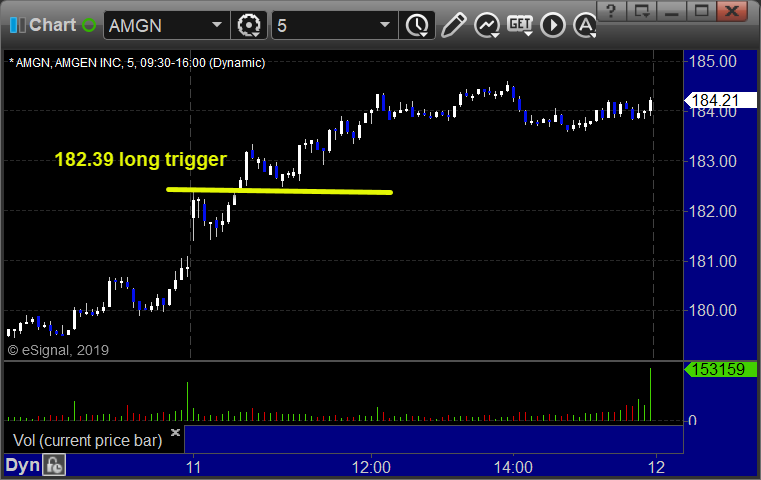Select the AMGN, AMGEN INC chart title text

(137, 63)
